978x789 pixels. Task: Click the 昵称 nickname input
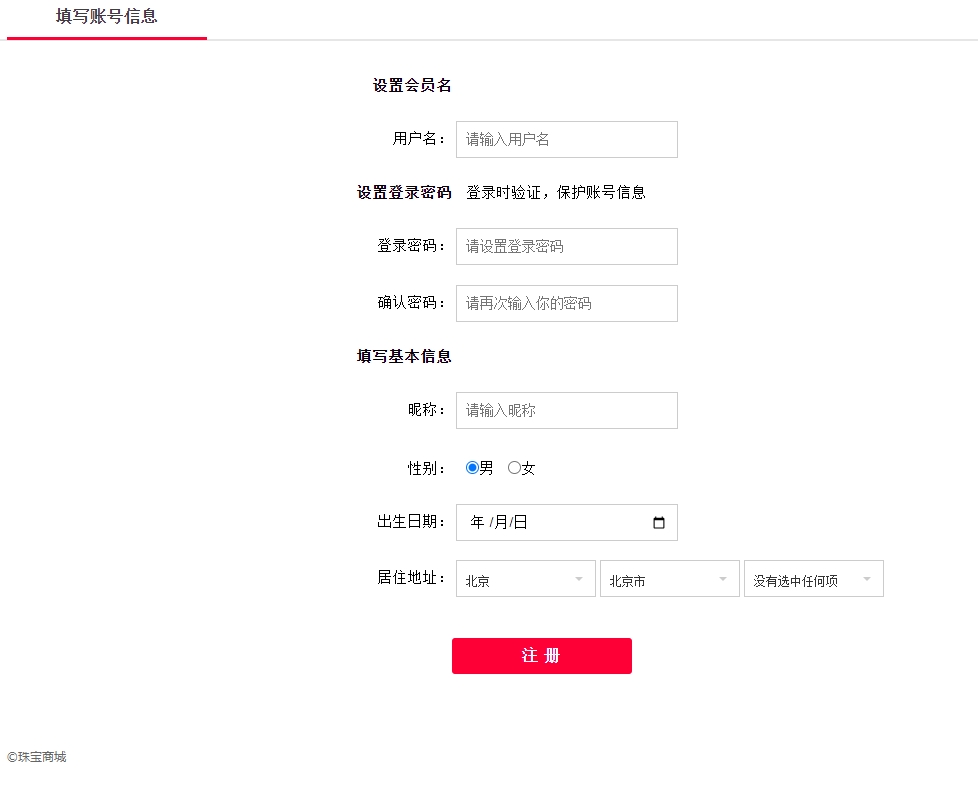click(x=566, y=410)
